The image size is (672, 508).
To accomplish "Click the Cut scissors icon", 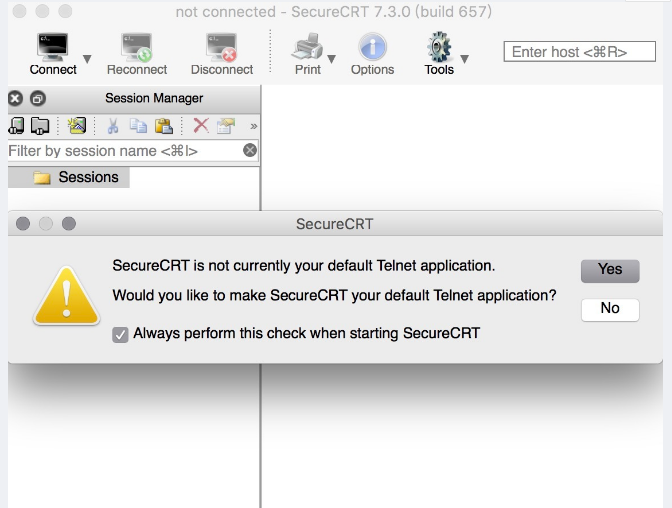I will click(113, 126).
